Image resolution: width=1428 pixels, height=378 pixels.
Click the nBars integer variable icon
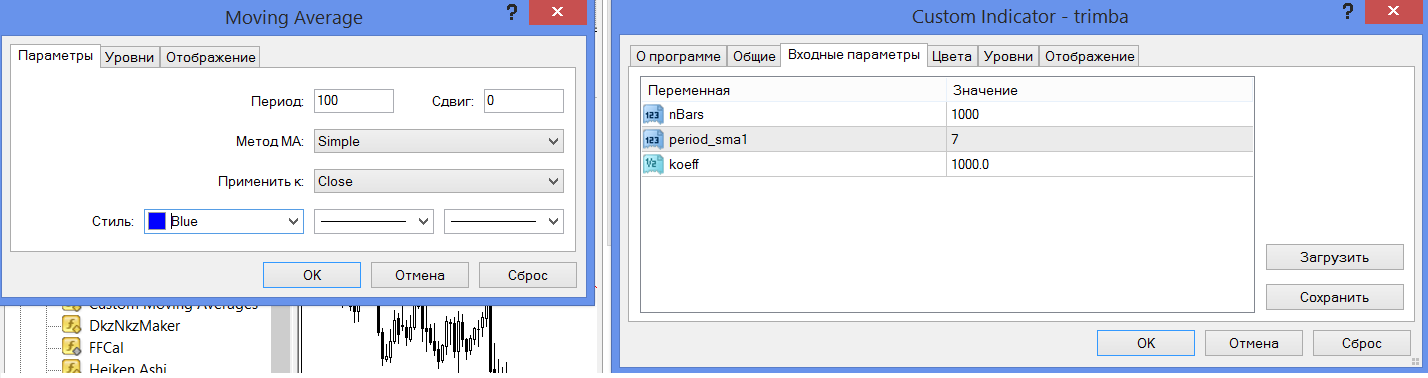pos(653,115)
